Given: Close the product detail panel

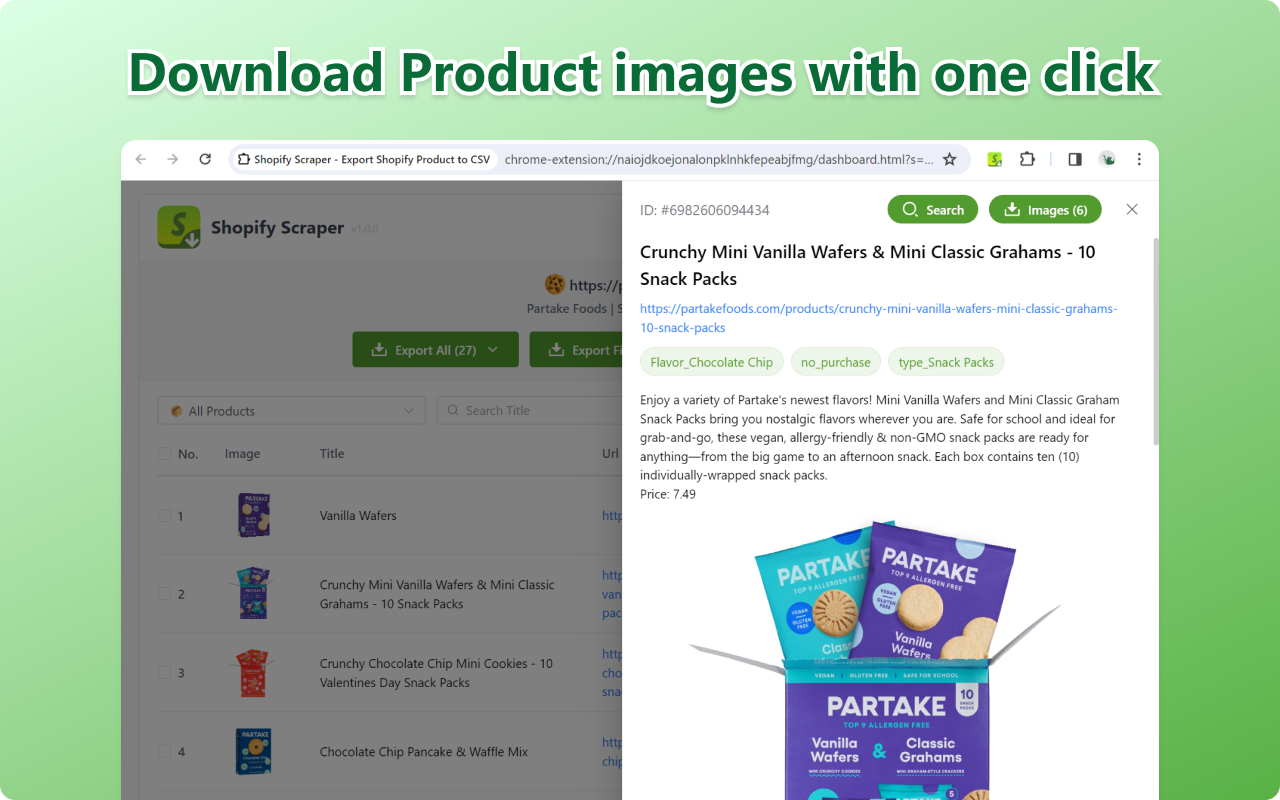Looking at the screenshot, I should [1132, 209].
